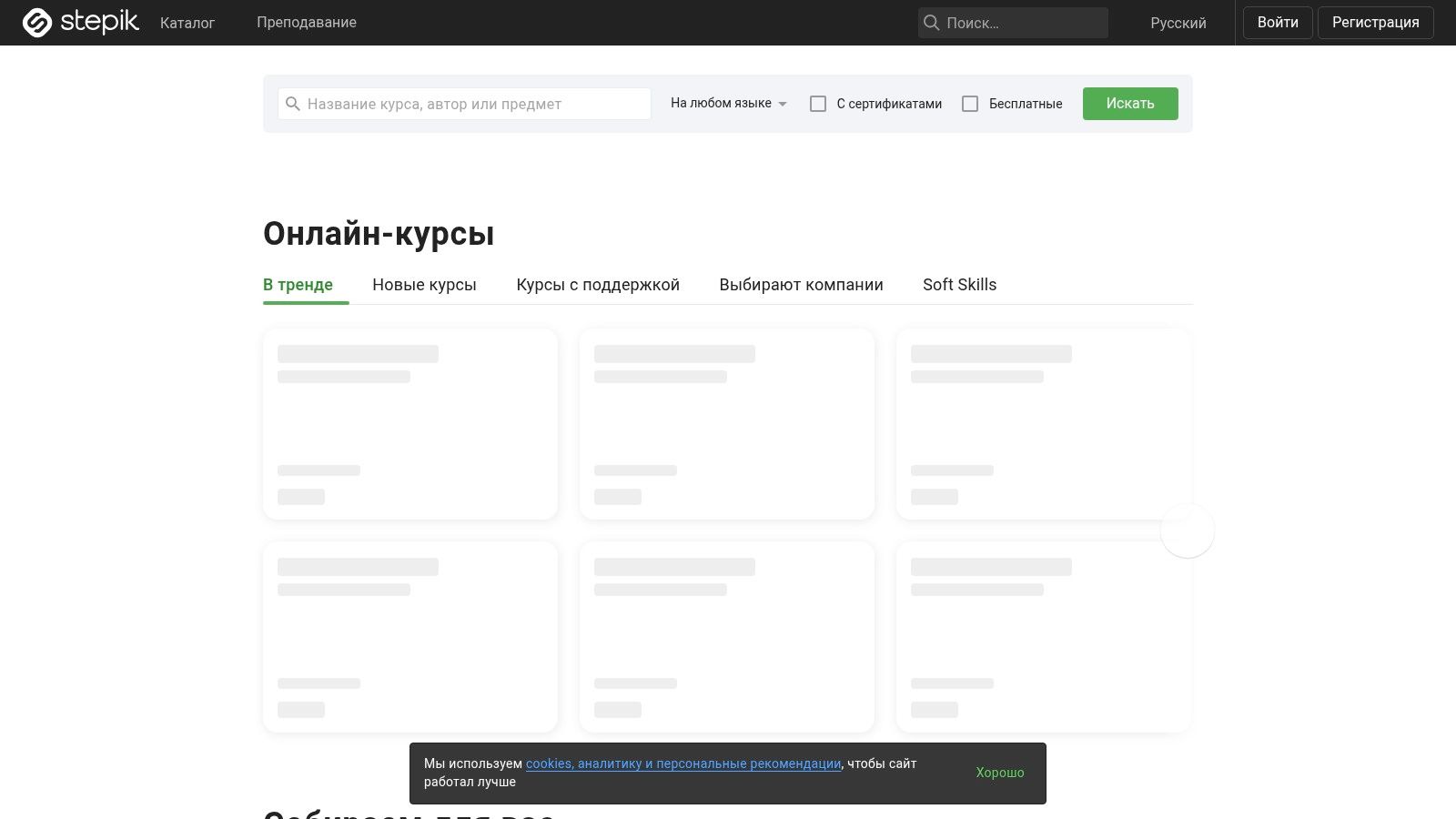The image size is (1456, 819).
Task: Select the "Курсы с поддержкой" tab
Action: coord(598,285)
